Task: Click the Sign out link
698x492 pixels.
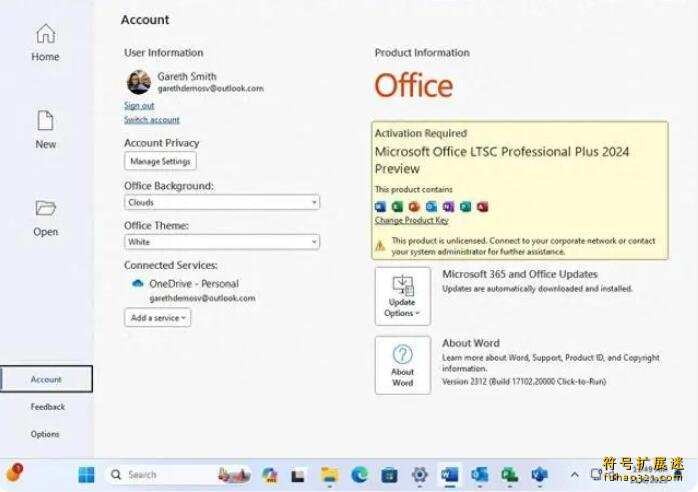Action: coord(139,106)
